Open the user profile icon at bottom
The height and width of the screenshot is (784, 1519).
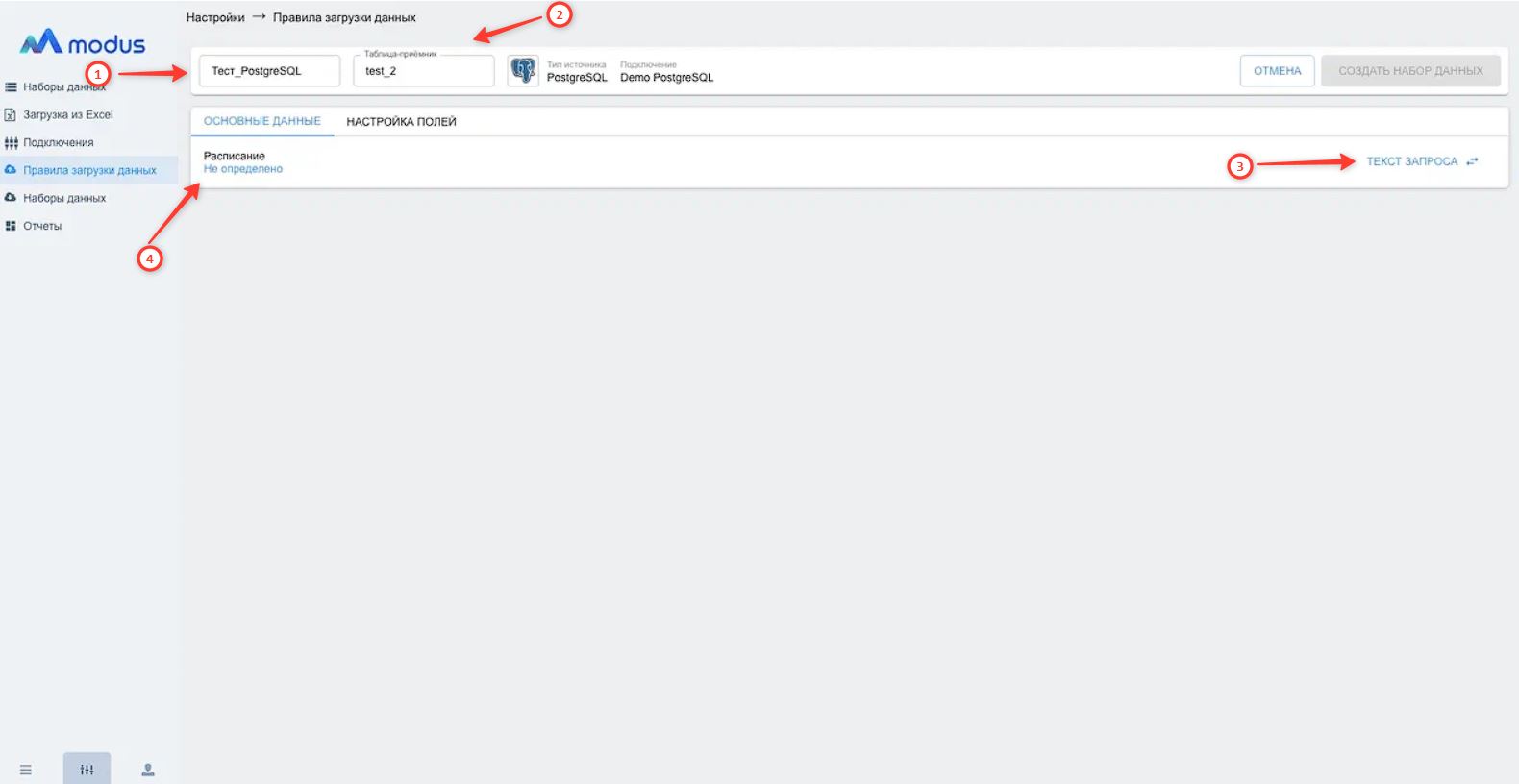point(148,770)
